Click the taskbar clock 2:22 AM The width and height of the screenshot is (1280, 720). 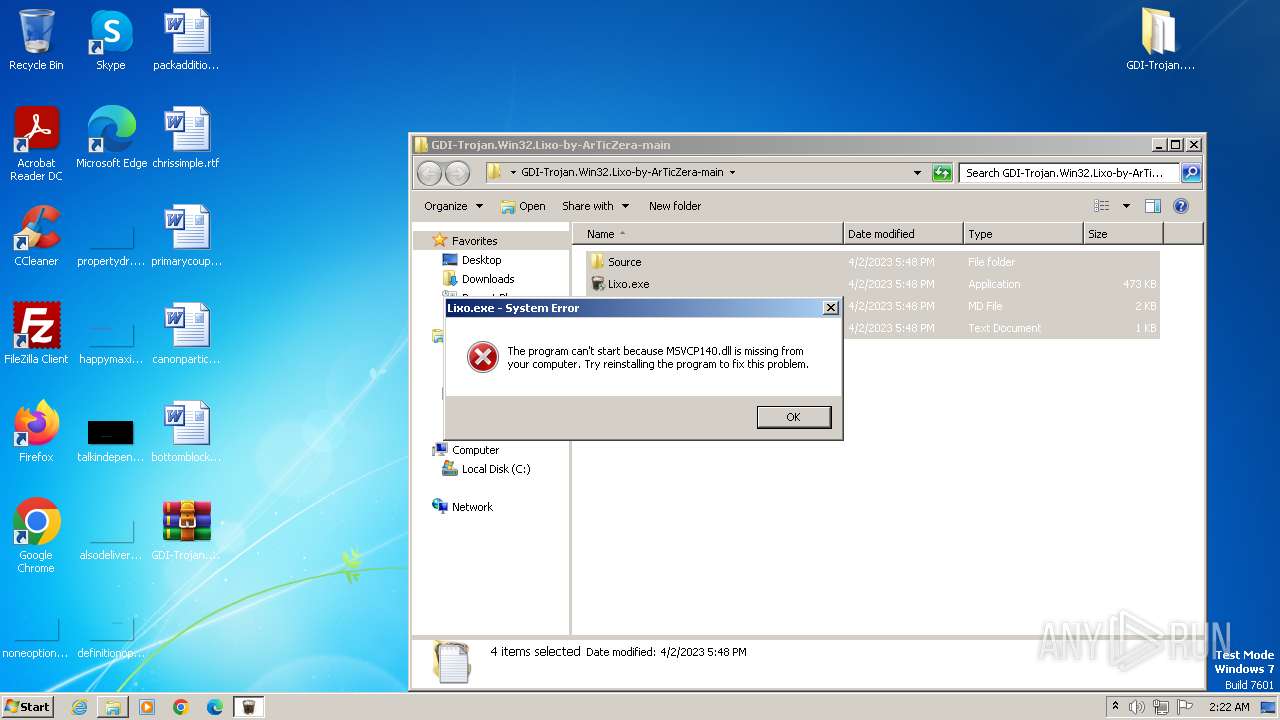1229,707
